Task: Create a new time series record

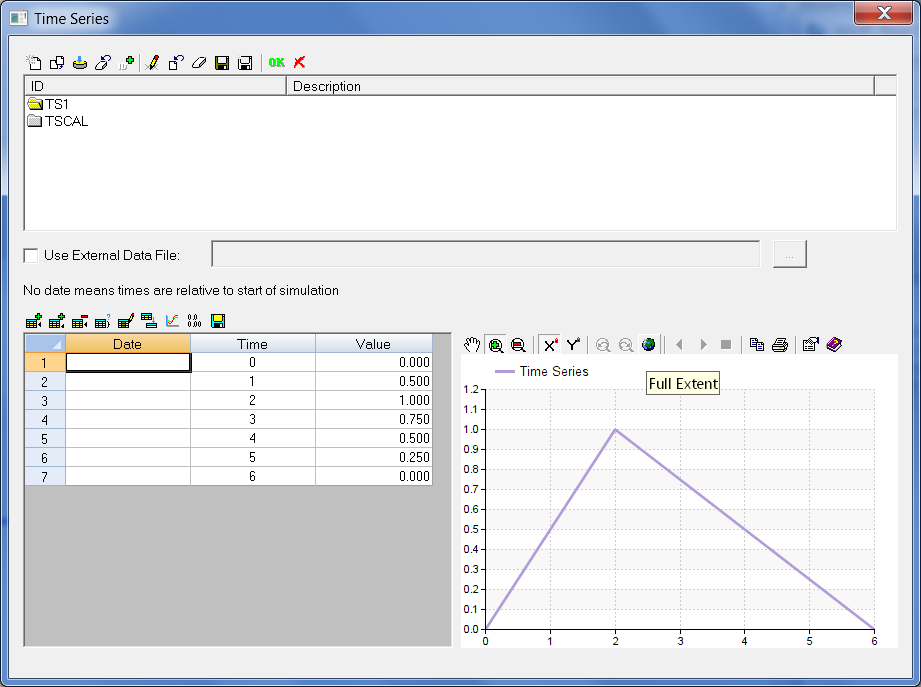Action: click(x=33, y=62)
